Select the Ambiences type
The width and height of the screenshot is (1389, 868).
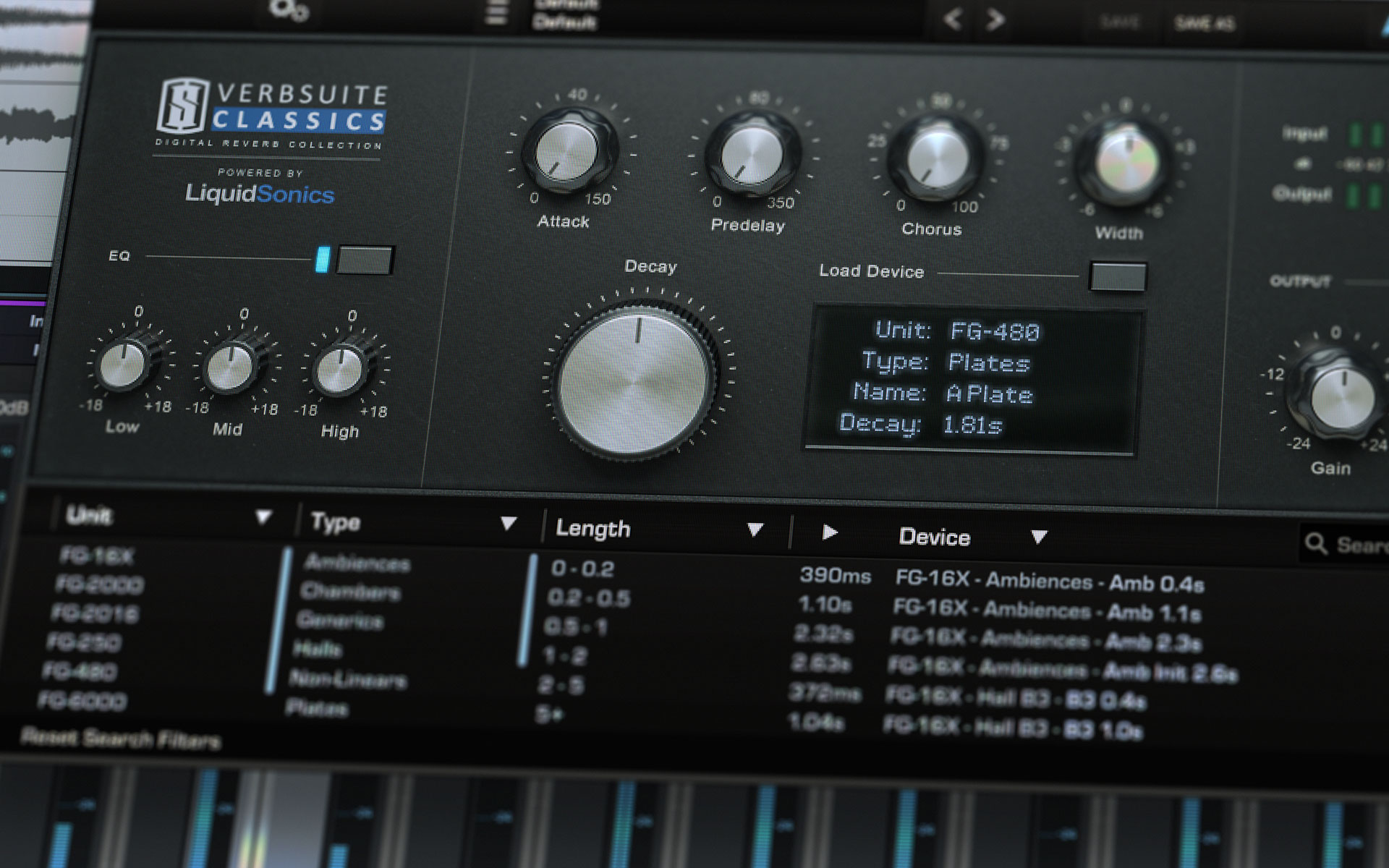(357, 562)
